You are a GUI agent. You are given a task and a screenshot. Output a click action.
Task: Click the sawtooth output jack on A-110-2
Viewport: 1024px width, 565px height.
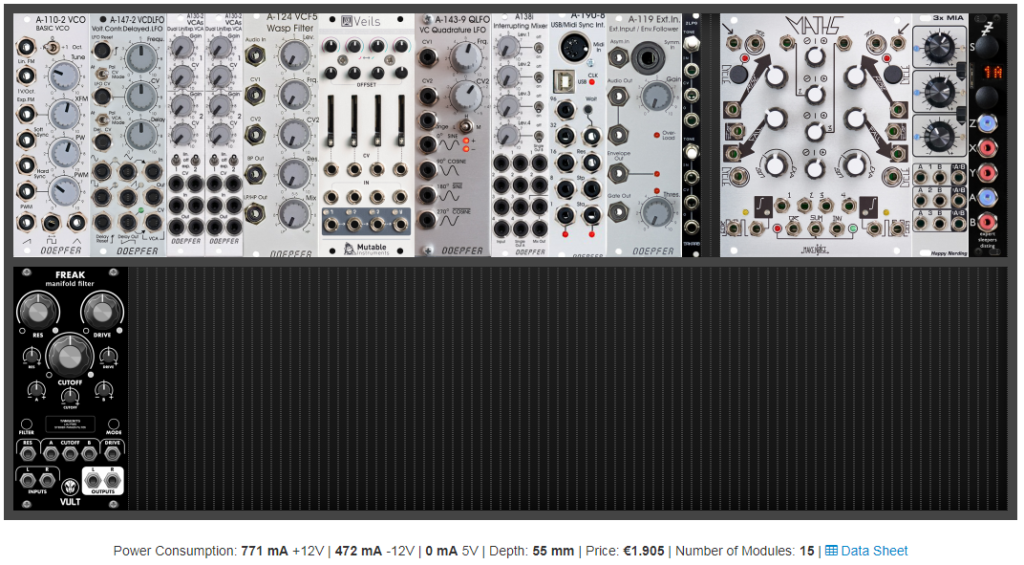25,222
